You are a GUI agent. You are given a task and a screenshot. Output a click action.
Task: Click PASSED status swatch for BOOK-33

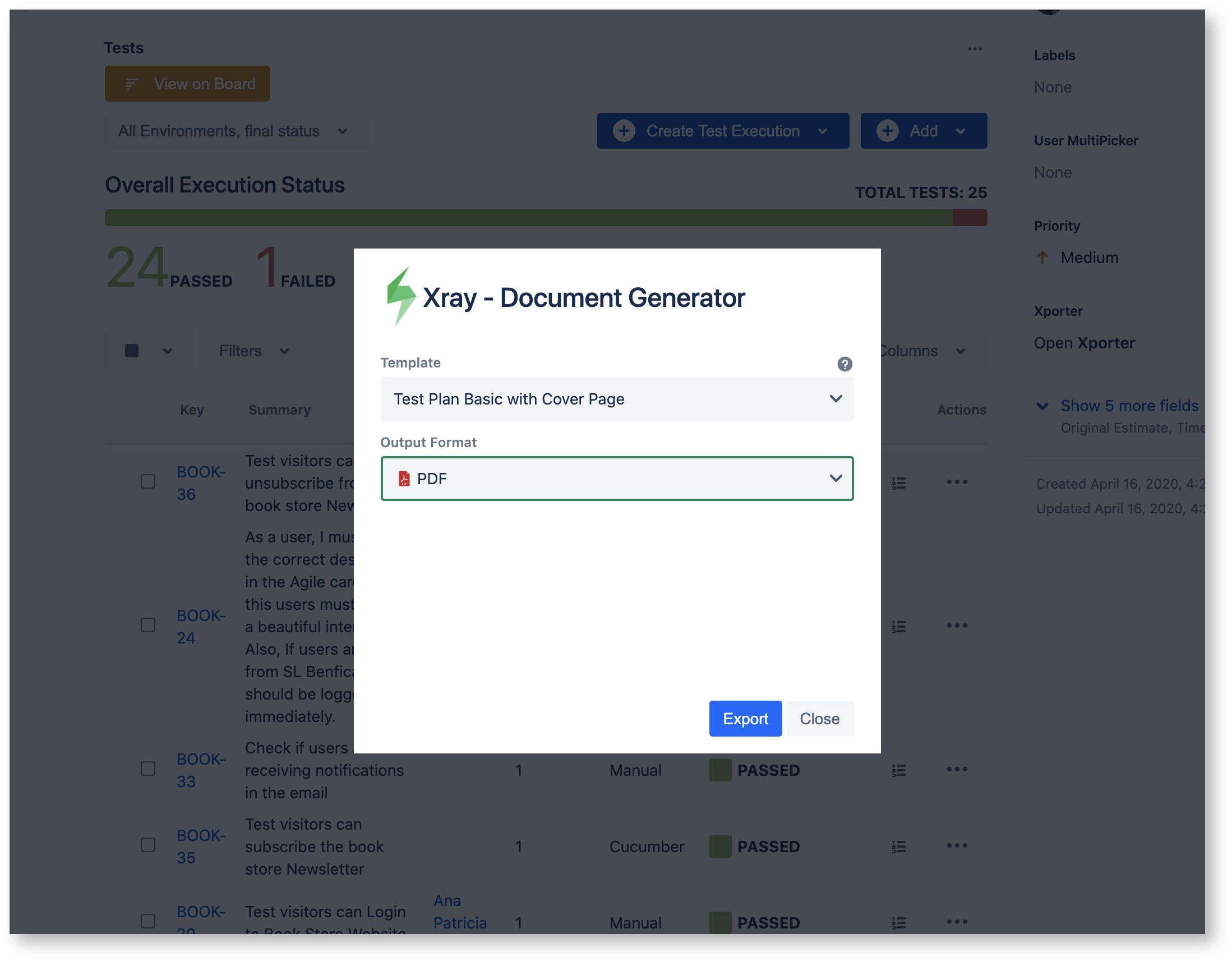(721, 770)
